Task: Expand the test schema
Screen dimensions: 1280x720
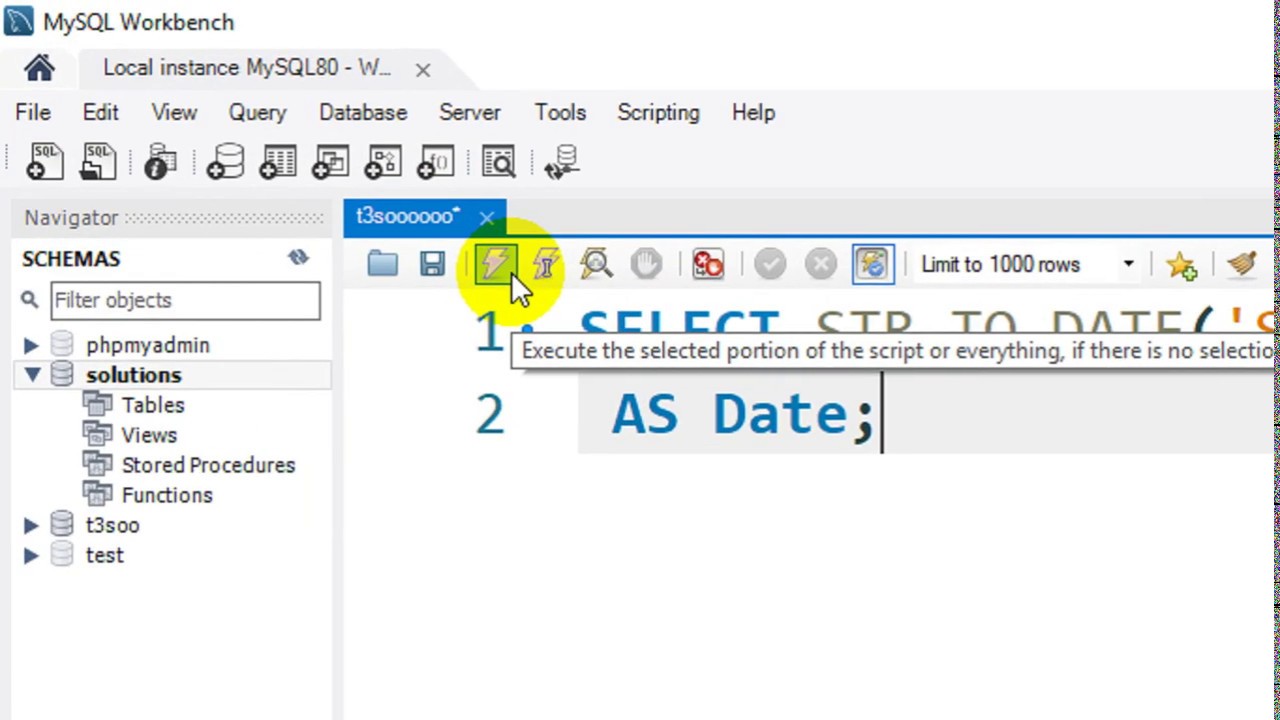Action: [x=31, y=555]
